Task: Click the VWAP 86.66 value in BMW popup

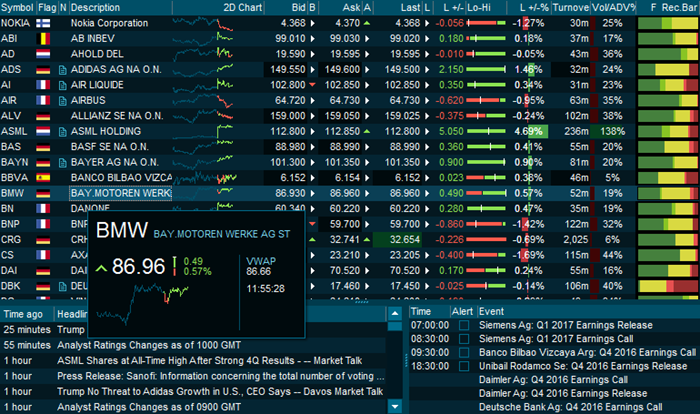Action: (x=258, y=272)
